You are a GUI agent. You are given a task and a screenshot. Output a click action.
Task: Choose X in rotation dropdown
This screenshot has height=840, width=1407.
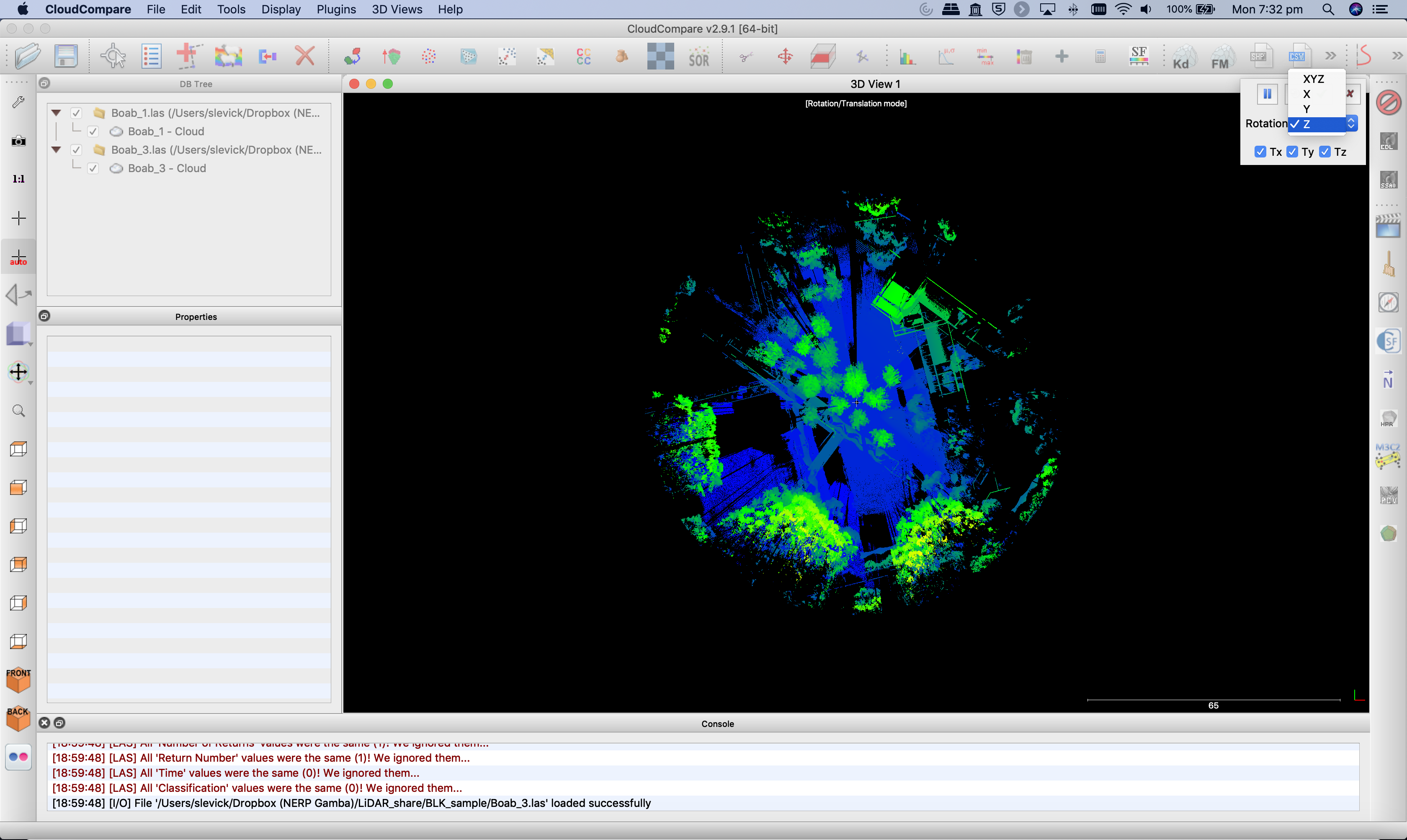point(1317,94)
